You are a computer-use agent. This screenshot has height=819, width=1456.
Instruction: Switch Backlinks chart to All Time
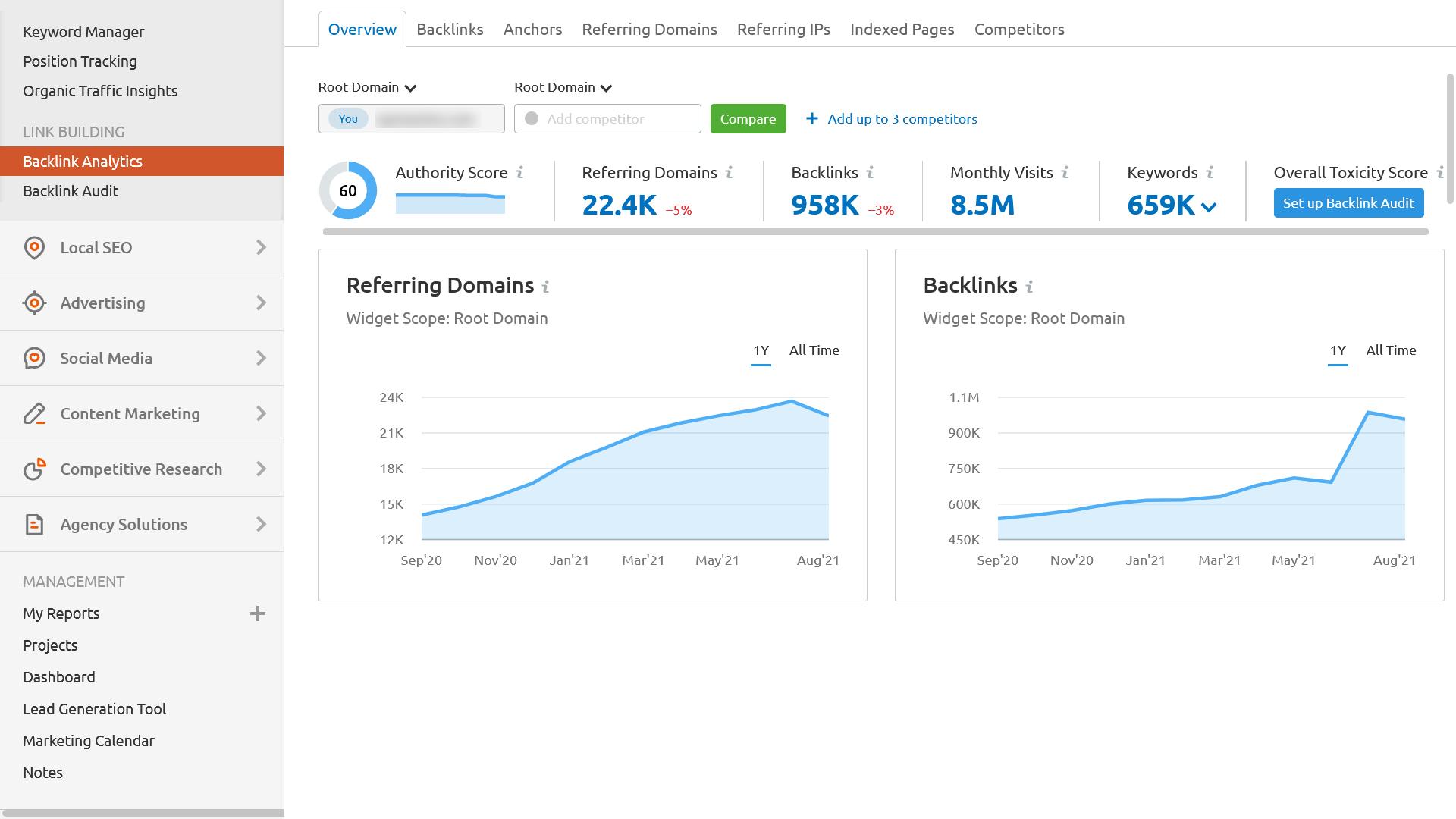(x=1391, y=350)
